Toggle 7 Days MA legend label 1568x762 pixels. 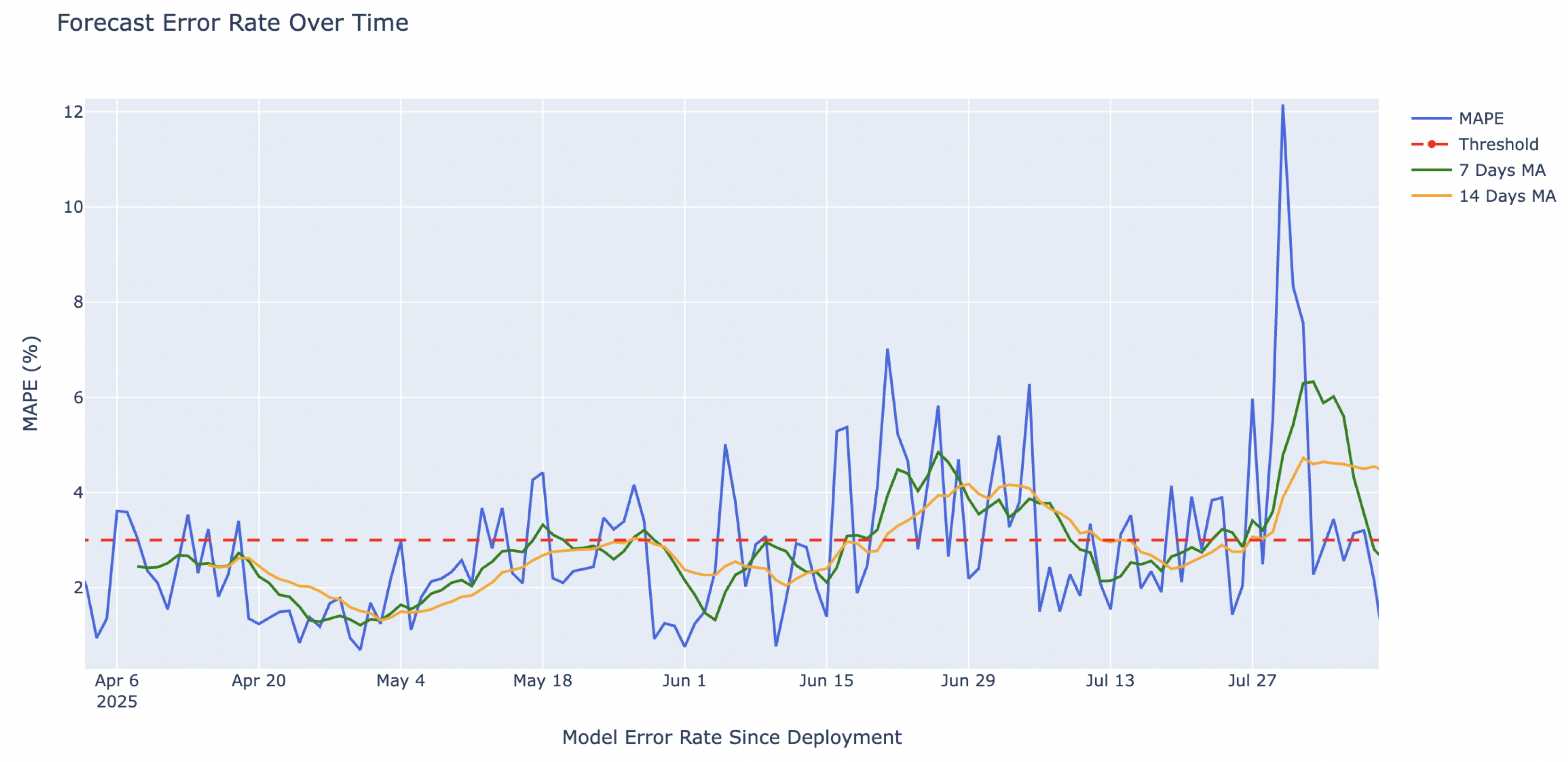click(1502, 171)
